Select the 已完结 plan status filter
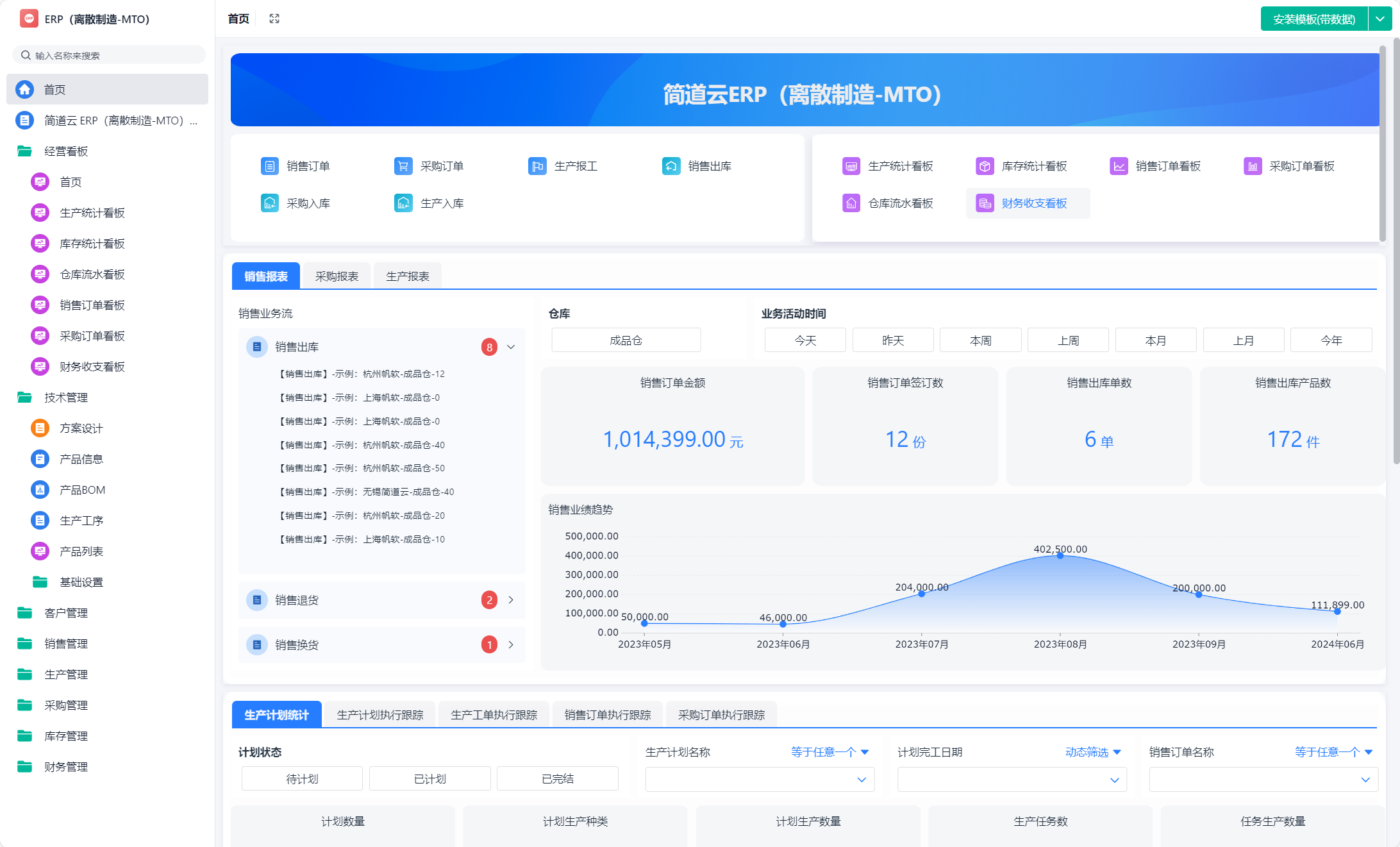 pyautogui.click(x=557, y=778)
